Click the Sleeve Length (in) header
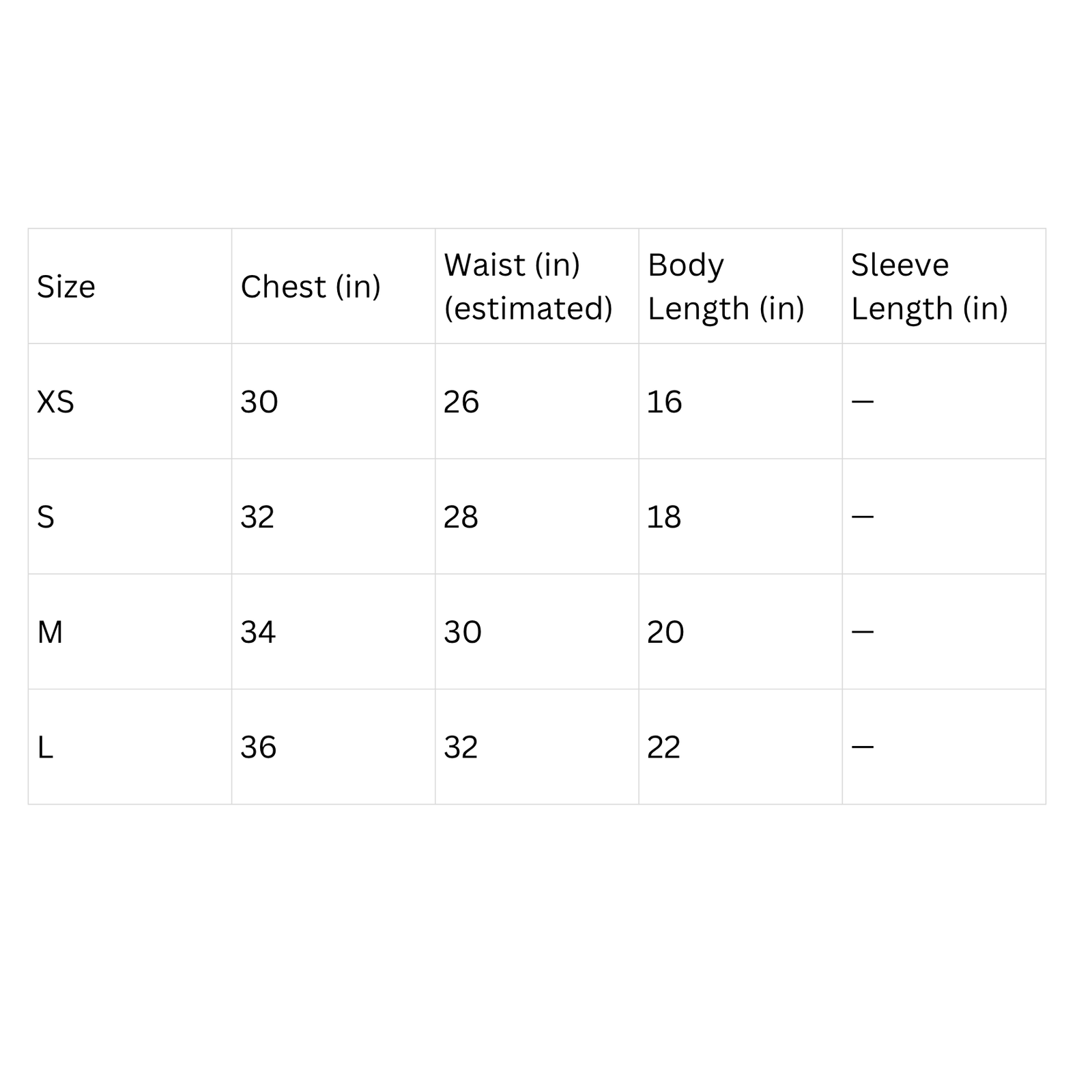Image resolution: width=1092 pixels, height=1092 pixels. 929,287
